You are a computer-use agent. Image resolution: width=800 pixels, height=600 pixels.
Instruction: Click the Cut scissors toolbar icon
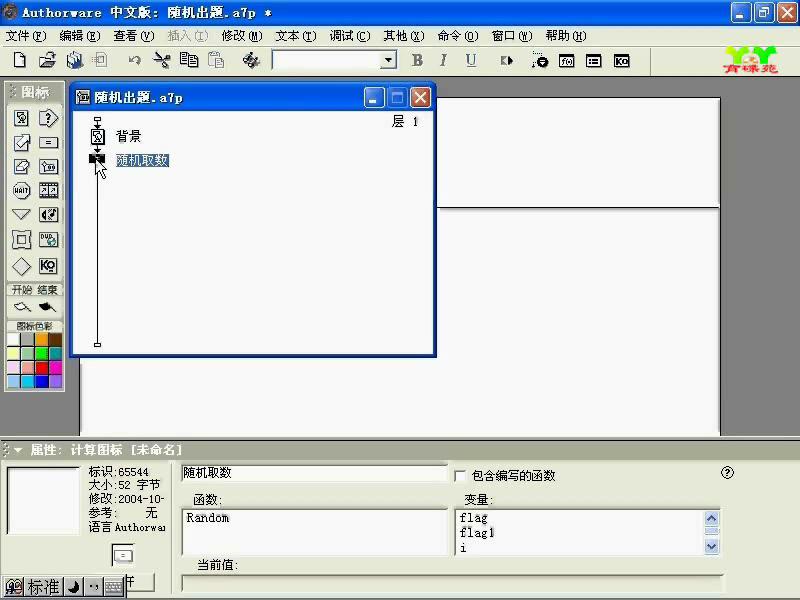pos(162,60)
